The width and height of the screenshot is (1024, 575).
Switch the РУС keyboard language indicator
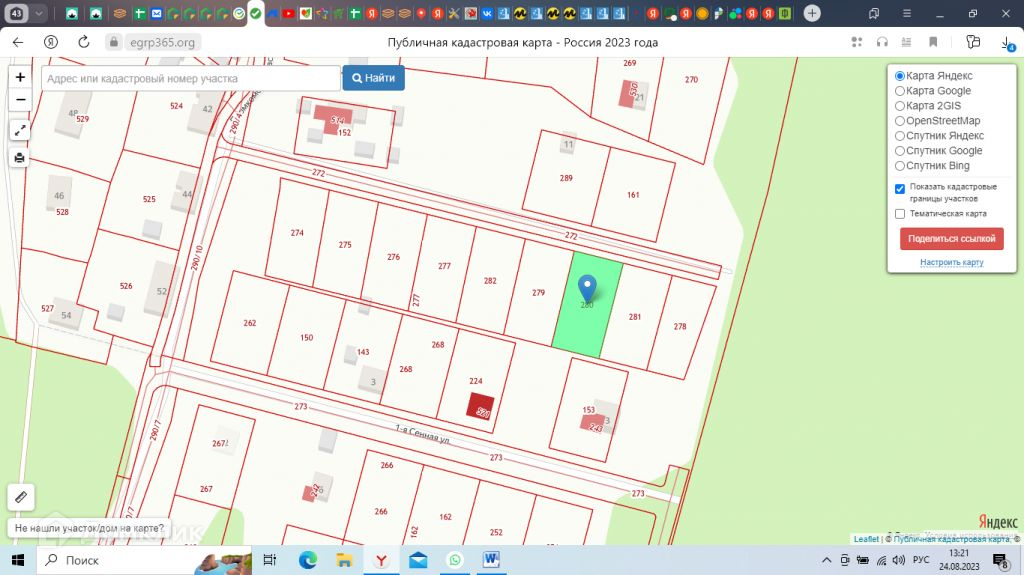click(921, 560)
